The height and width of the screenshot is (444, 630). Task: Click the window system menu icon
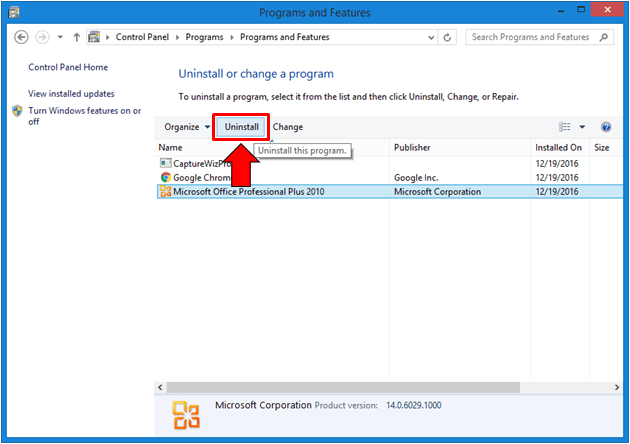coord(14,12)
